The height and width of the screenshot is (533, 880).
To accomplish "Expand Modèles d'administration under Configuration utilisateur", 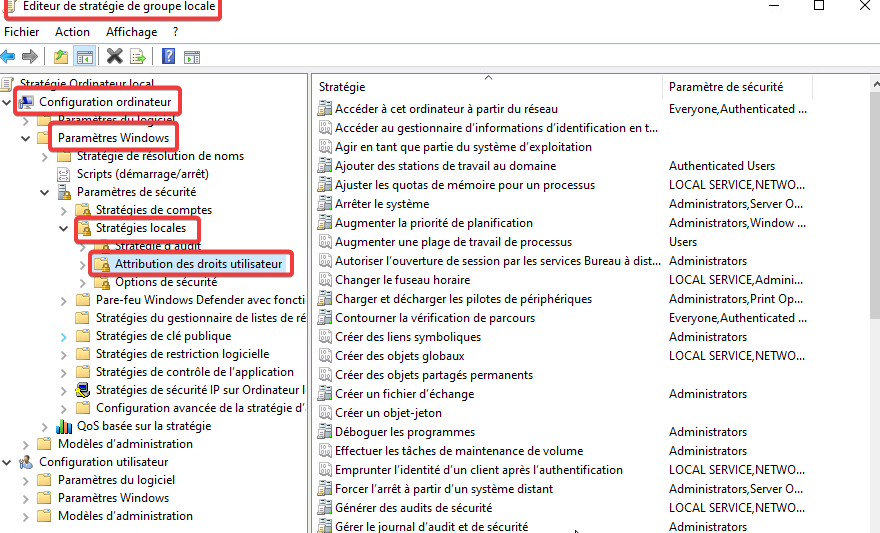I will tap(27, 516).
